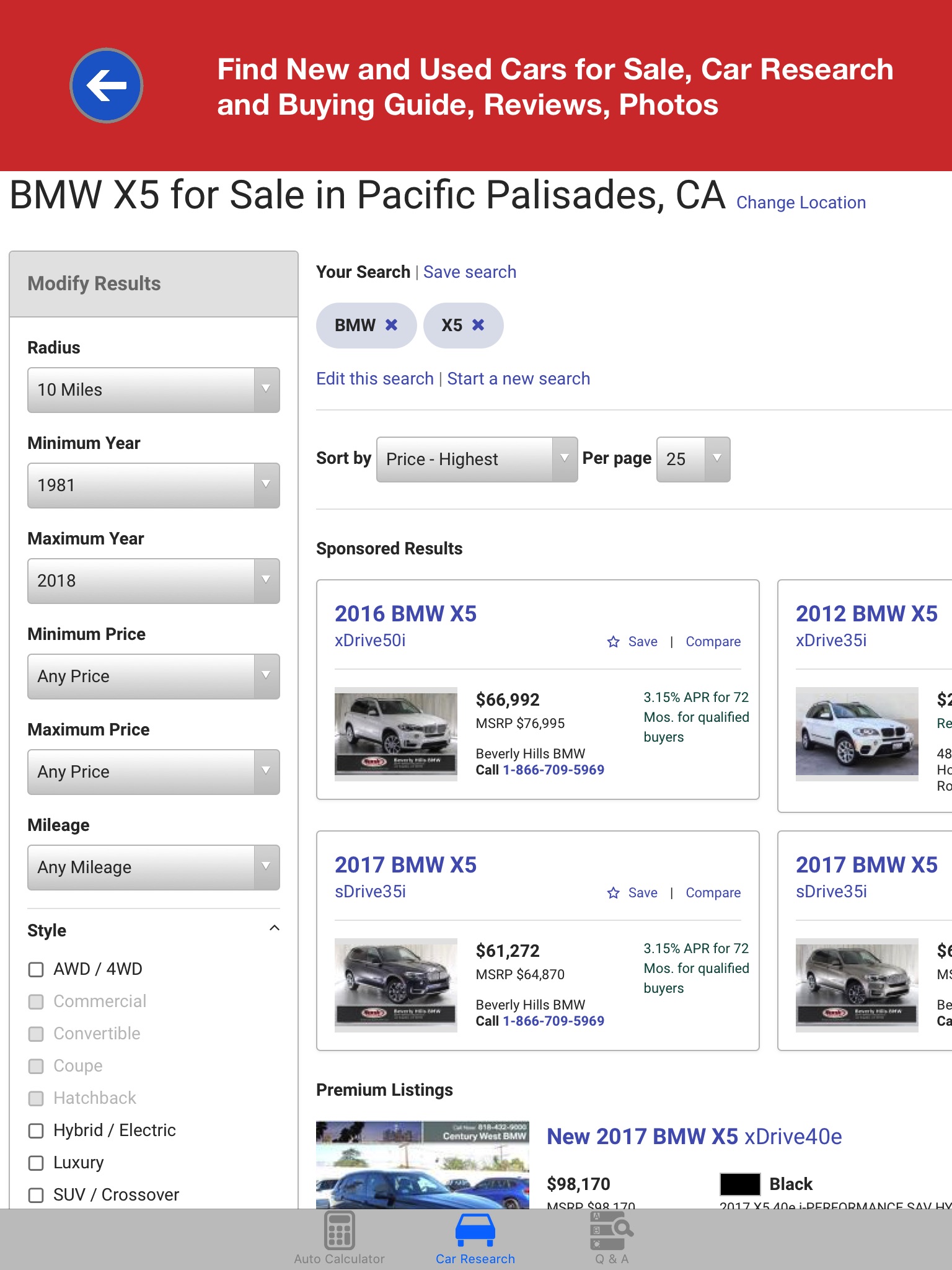
Task: Open the Sort by Price - Highest dropdown
Action: point(477,460)
